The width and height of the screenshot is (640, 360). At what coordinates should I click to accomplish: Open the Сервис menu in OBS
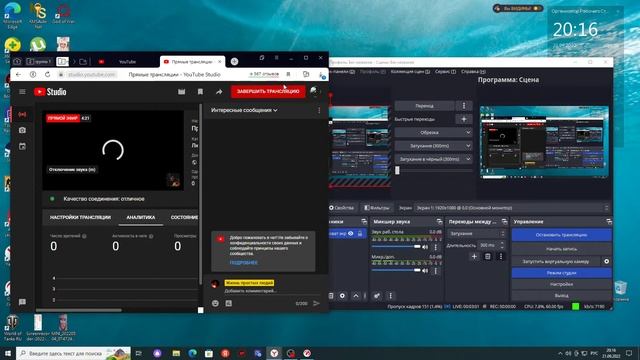(x=445, y=71)
